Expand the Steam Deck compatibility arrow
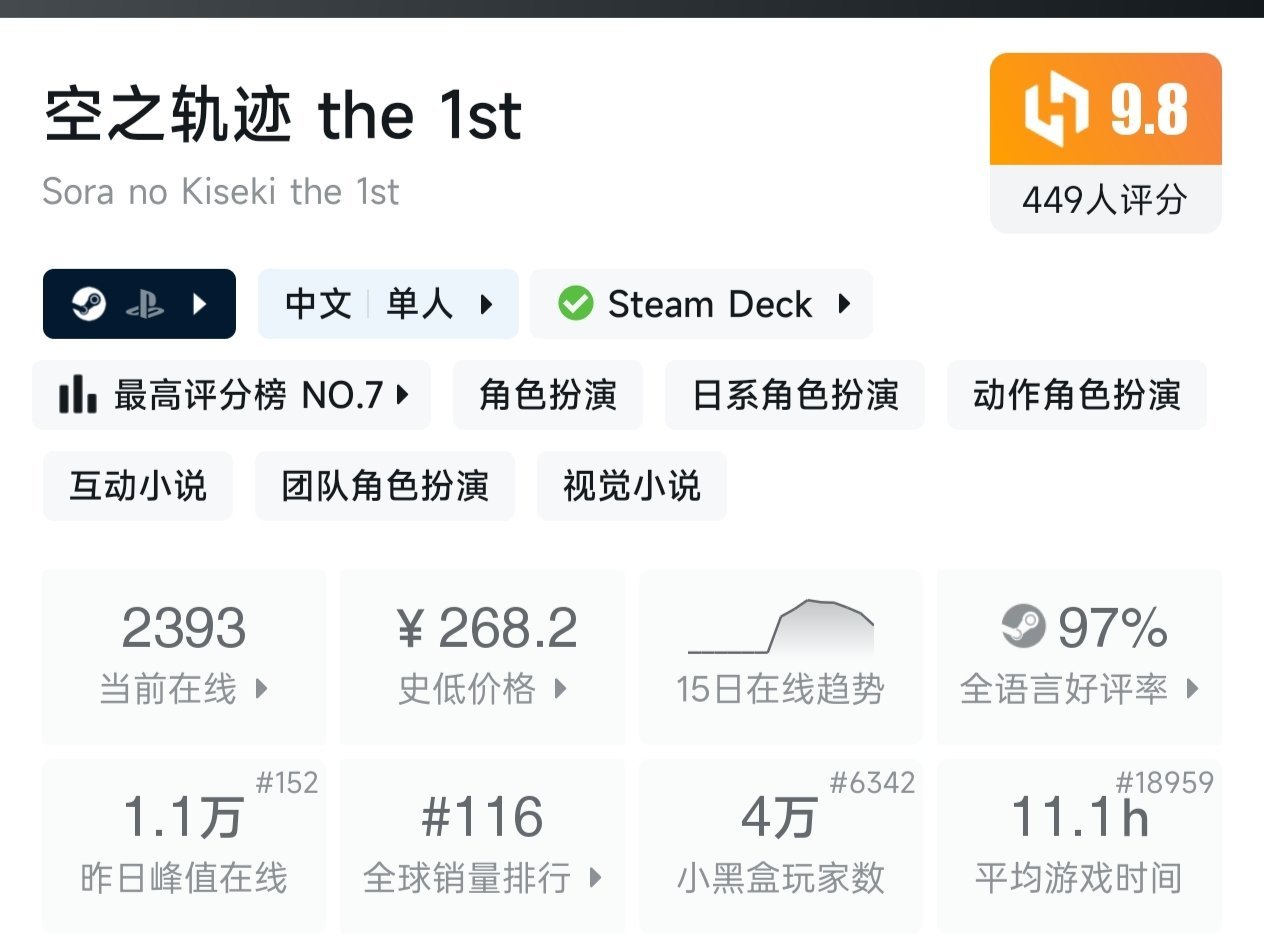The width and height of the screenshot is (1264, 941). [x=844, y=304]
